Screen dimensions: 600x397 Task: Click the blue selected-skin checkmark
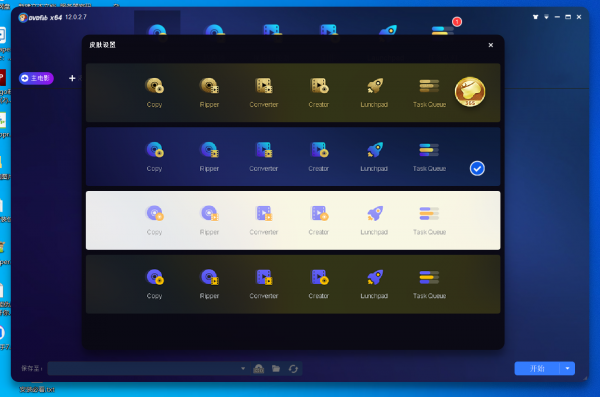click(x=477, y=168)
